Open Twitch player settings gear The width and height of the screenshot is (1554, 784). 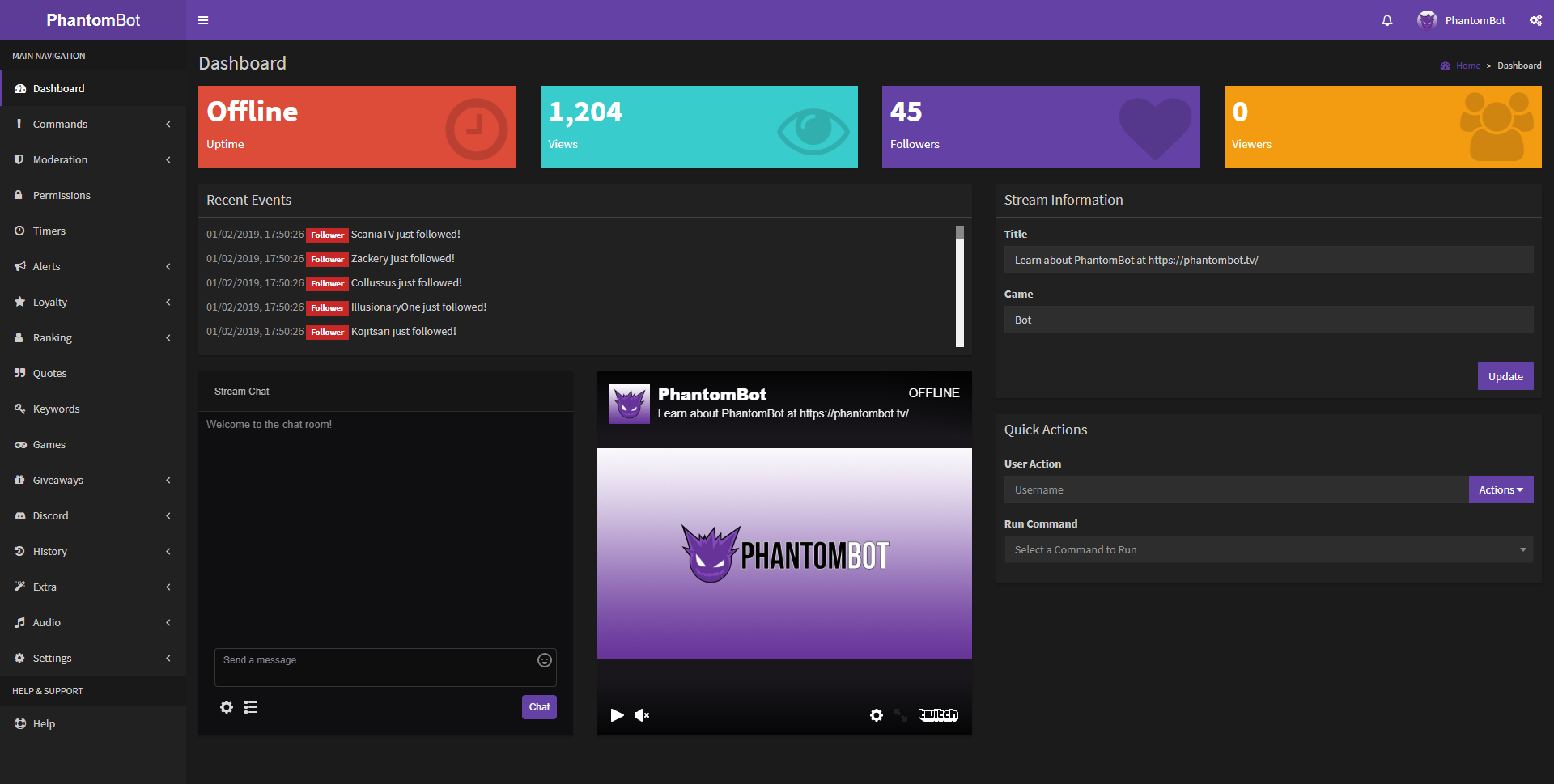point(877,715)
